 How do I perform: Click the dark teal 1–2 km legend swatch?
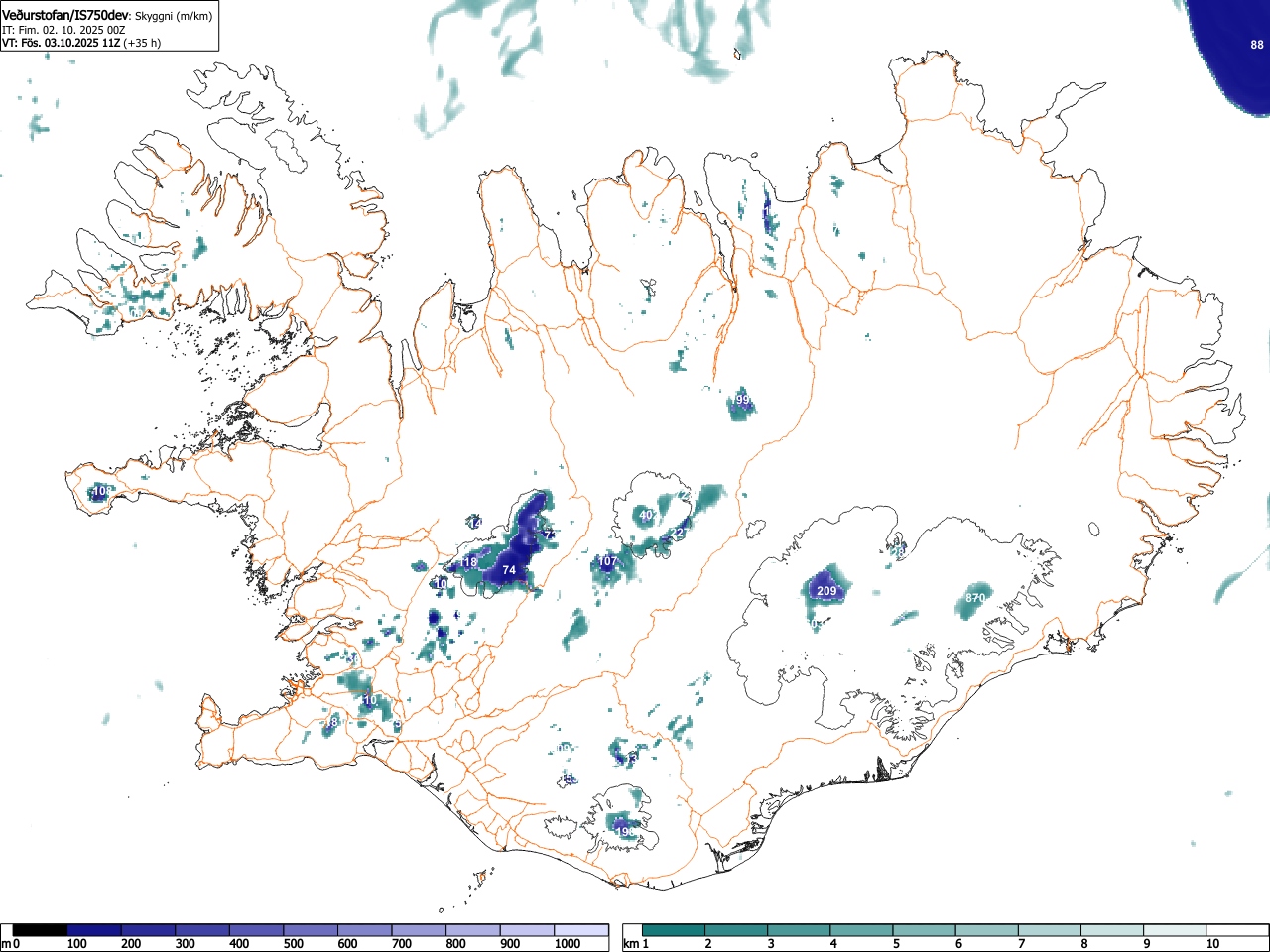tap(674, 930)
